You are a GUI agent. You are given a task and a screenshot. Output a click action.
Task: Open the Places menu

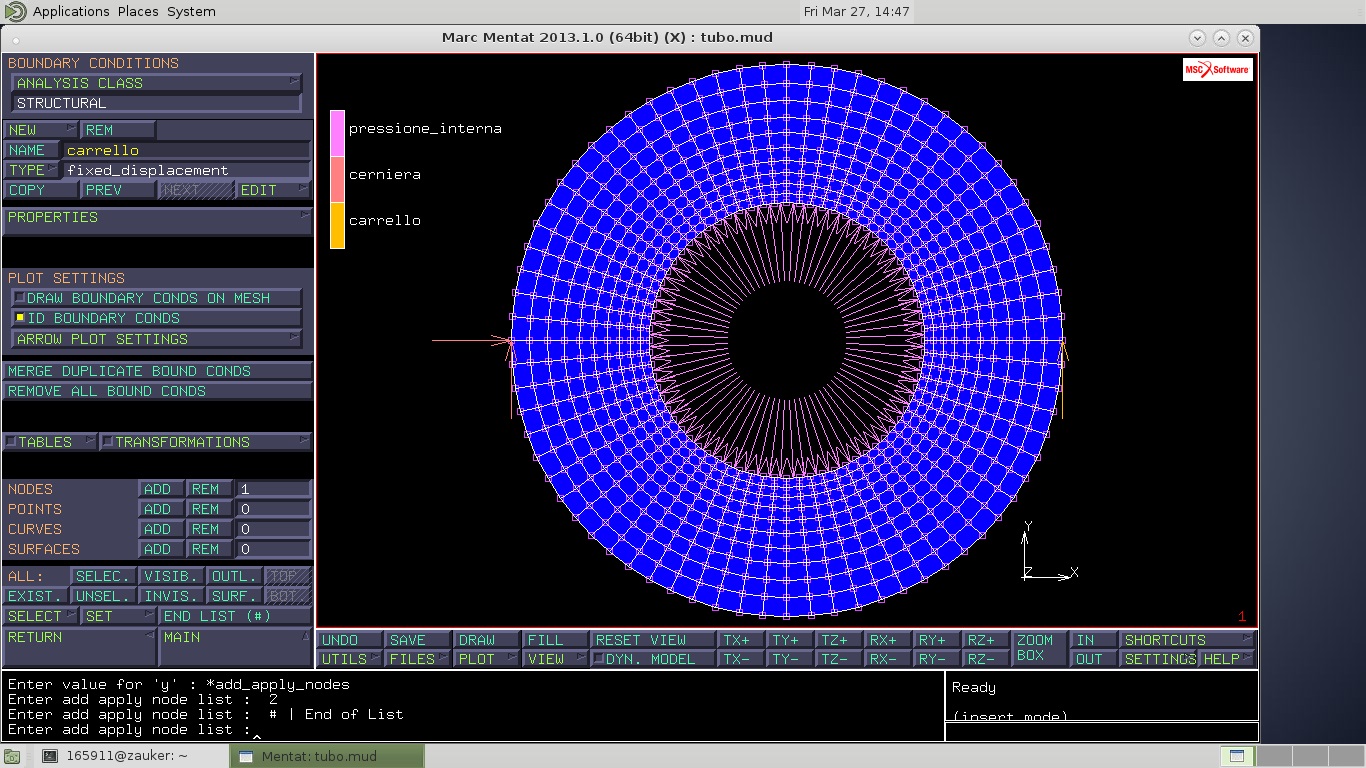tap(137, 11)
